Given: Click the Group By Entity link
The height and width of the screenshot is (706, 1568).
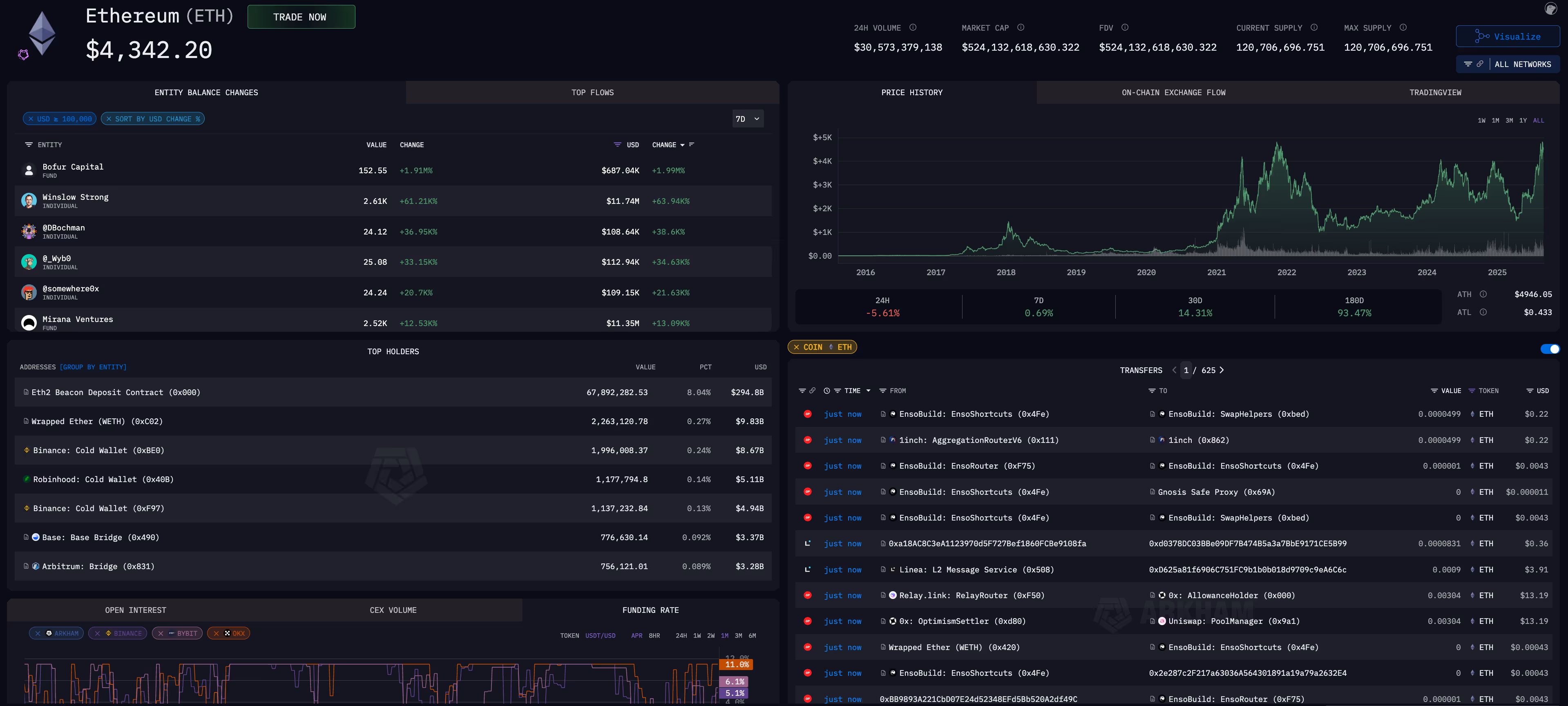Looking at the screenshot, I should (x=93, y=368).
